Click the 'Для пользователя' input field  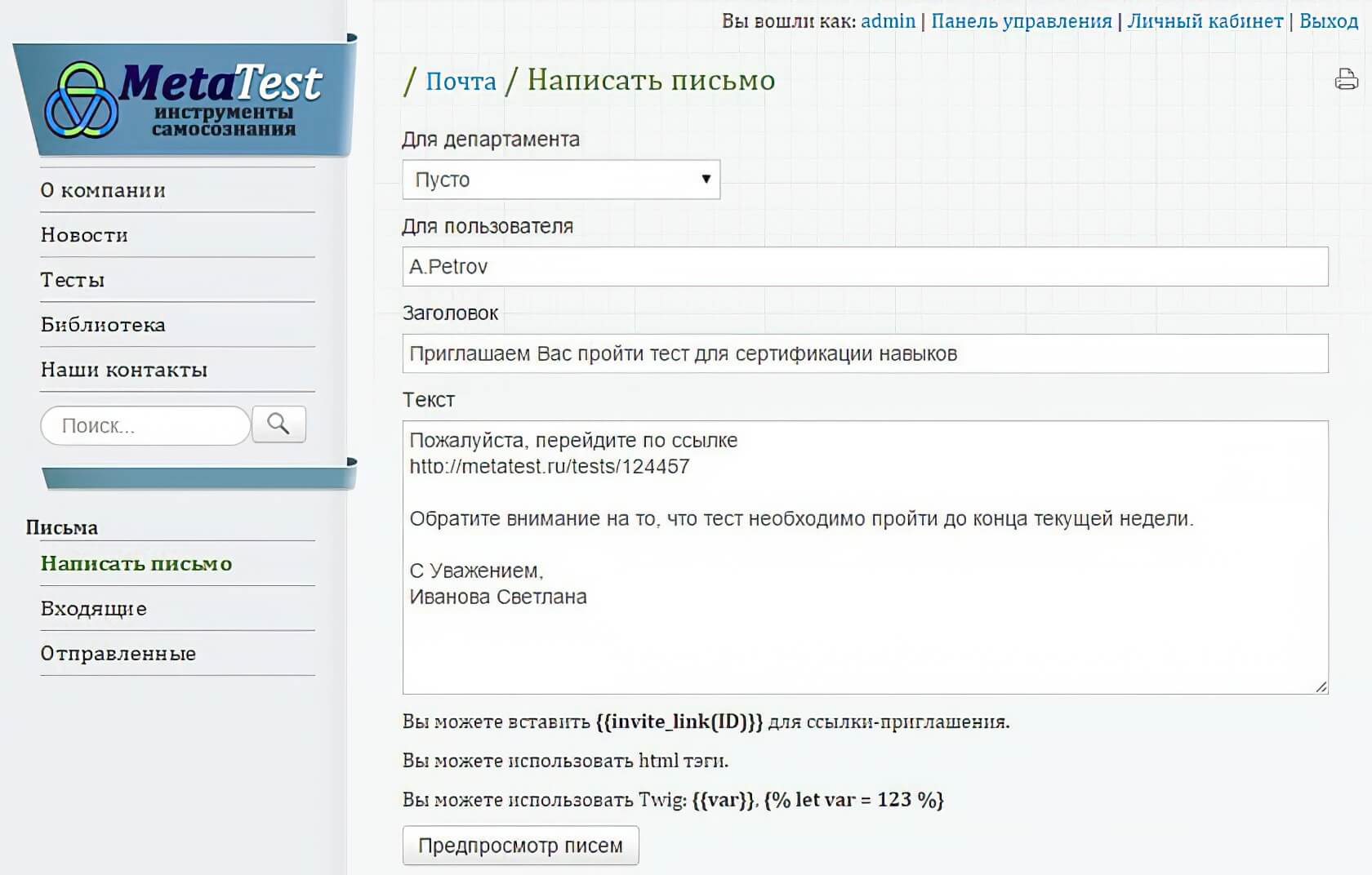(x=865, y=267)
